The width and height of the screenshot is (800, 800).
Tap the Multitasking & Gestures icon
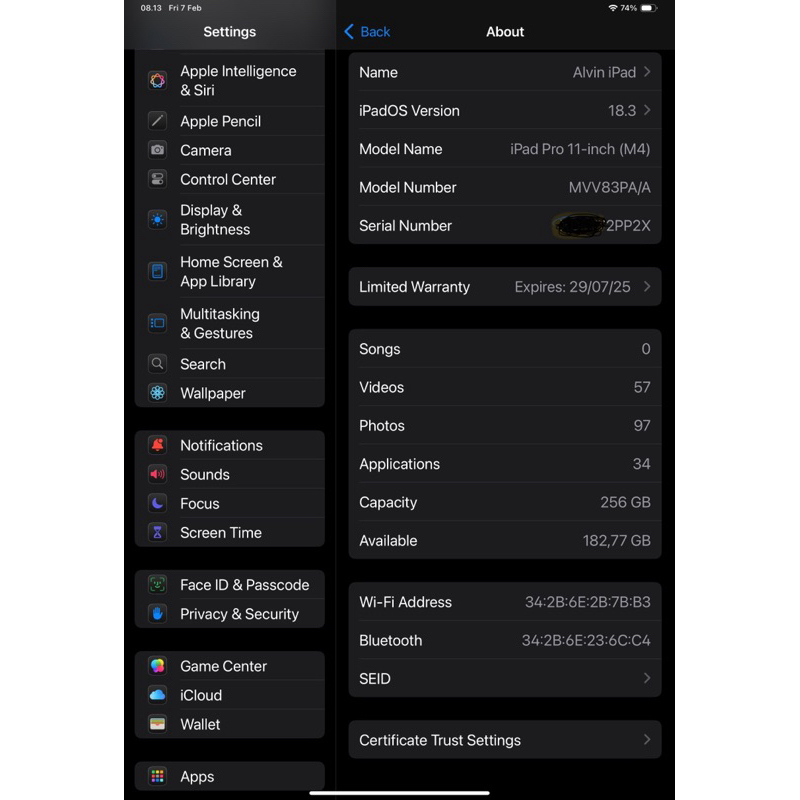click(157, 323)
